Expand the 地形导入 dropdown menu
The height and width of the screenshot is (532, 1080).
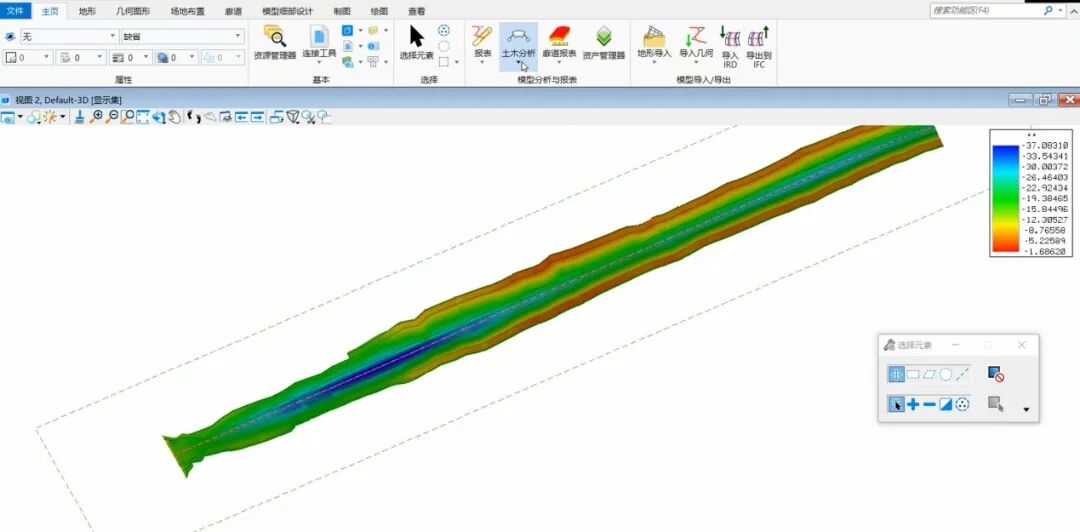(654, 63)
